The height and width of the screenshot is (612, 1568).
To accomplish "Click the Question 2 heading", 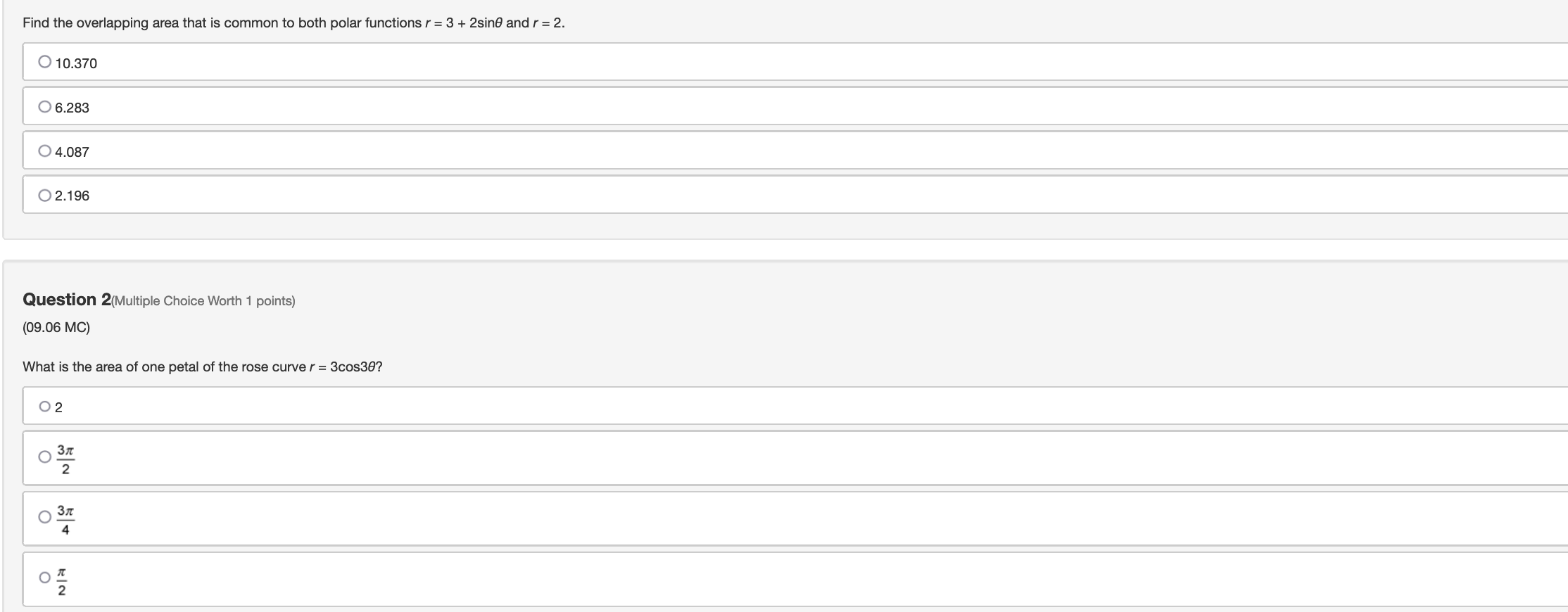I will pos(67,299).
